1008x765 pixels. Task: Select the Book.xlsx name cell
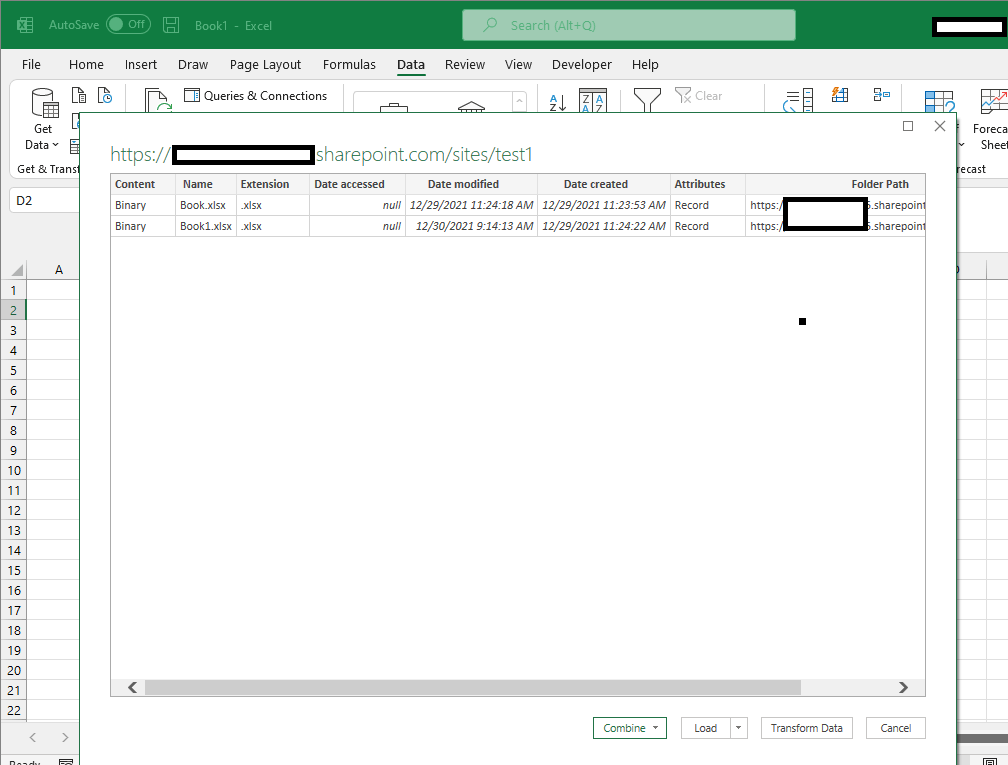[206, 205]
